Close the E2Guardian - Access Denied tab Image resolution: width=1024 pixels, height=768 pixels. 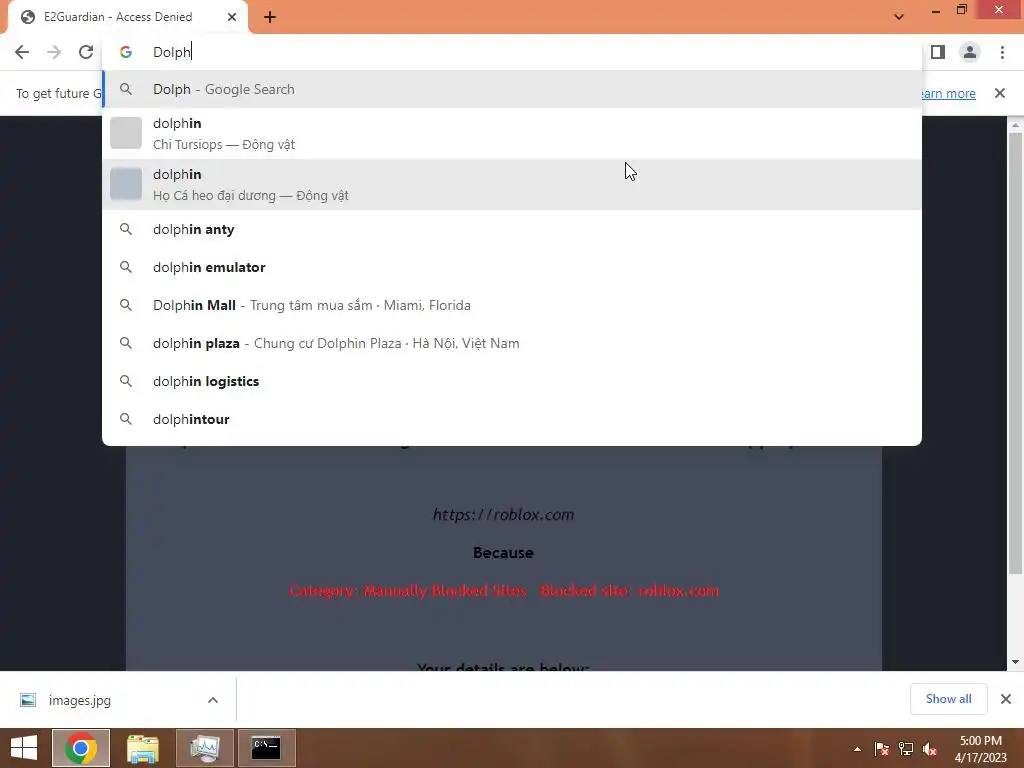[232, 17]
